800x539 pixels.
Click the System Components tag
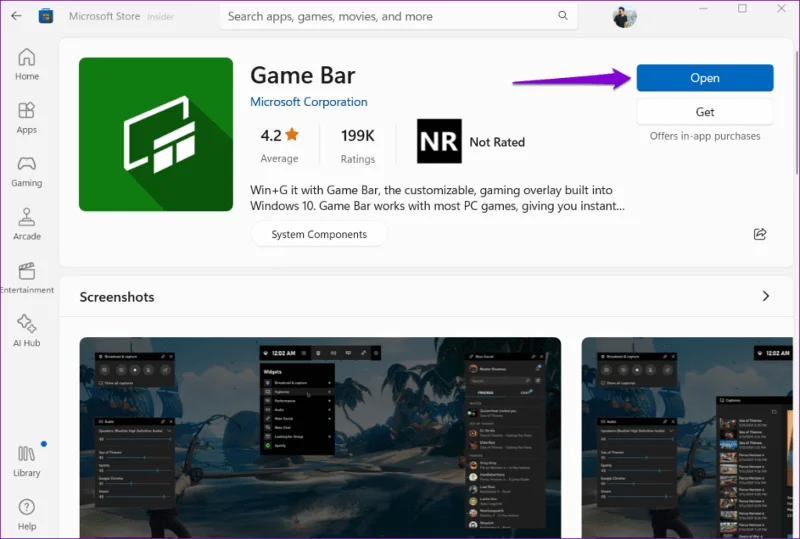[x=319, y=234]
